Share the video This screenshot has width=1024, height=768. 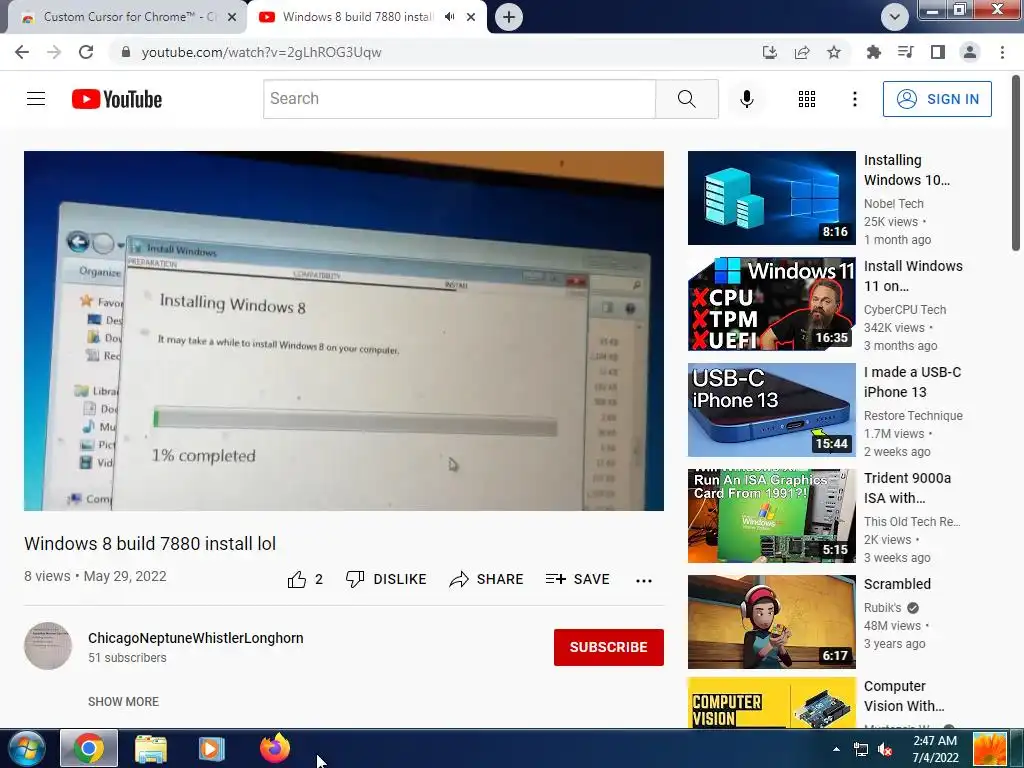(x=487, y=579)
